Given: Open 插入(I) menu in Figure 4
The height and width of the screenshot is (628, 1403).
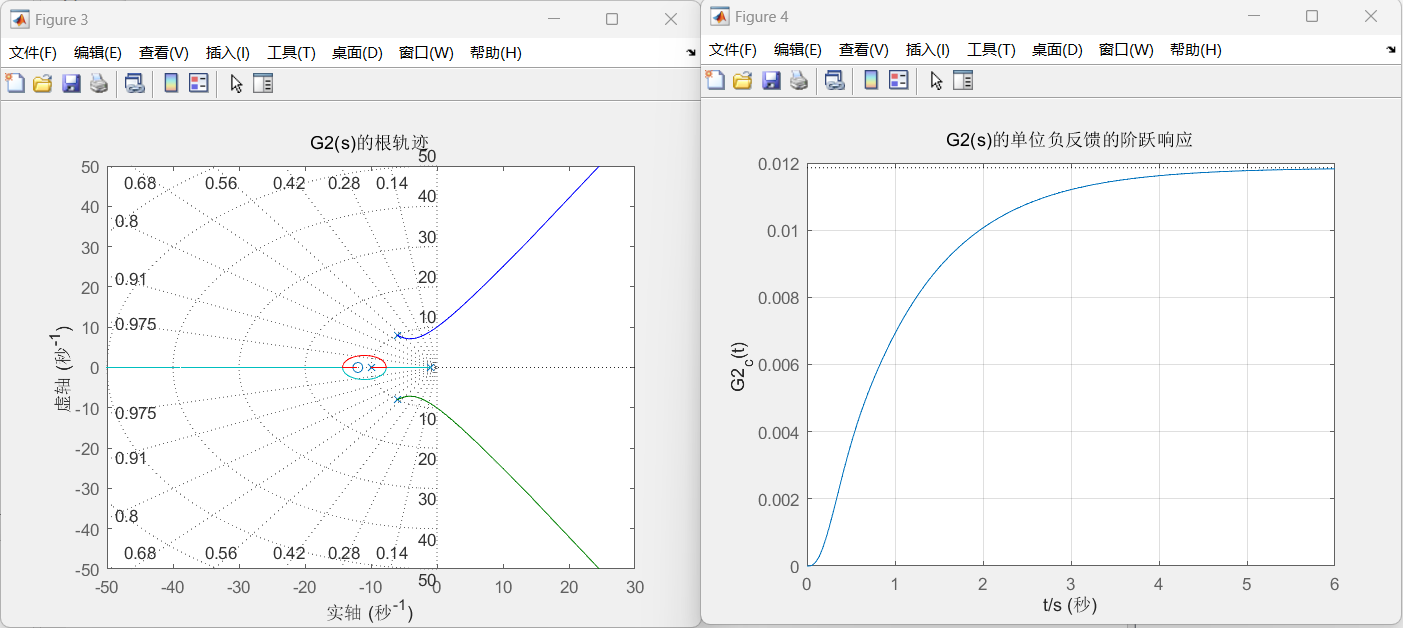Looking at the screenshot, I should [x=928, y=50].
